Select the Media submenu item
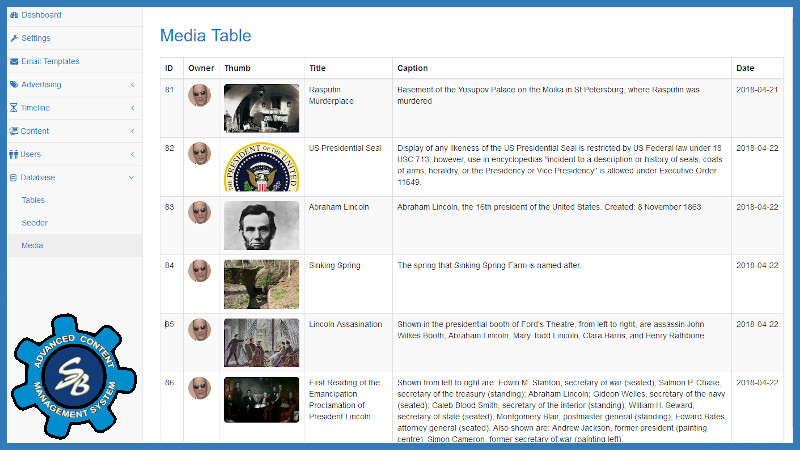Viewport: 800px width, 450px height. 32,245
